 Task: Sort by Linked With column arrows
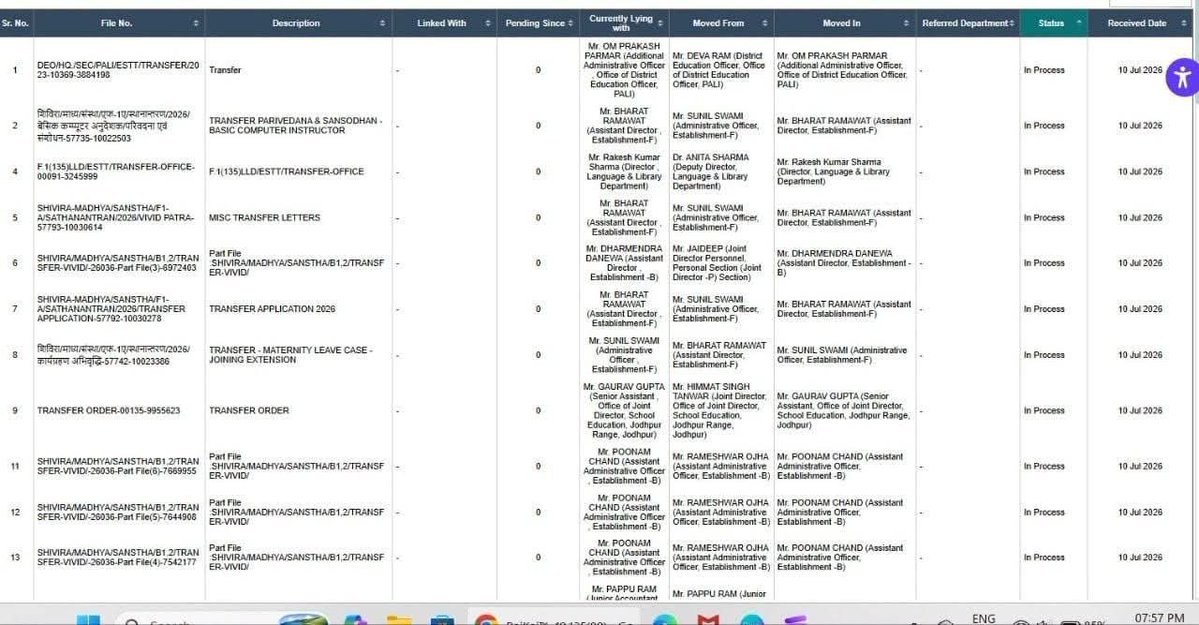tap(488, 24)
